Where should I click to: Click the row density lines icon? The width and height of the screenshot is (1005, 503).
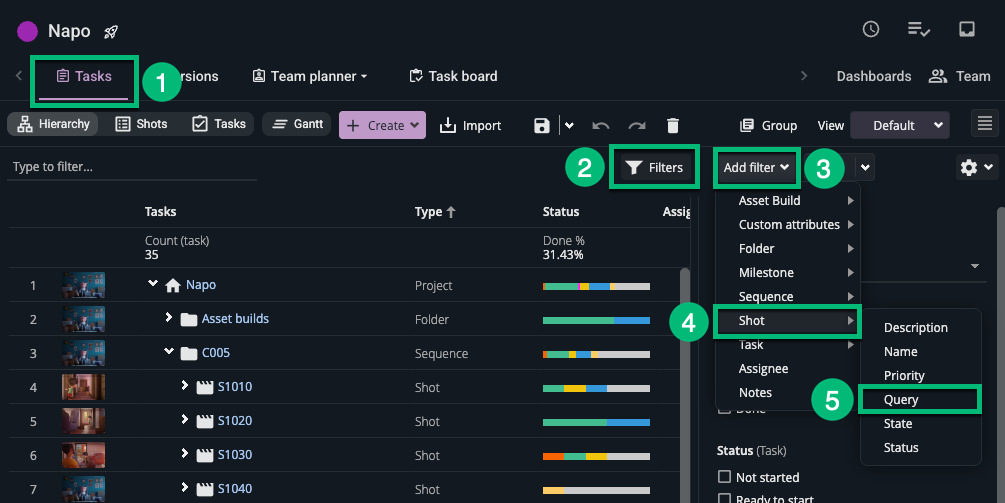[x=985, y=122]
